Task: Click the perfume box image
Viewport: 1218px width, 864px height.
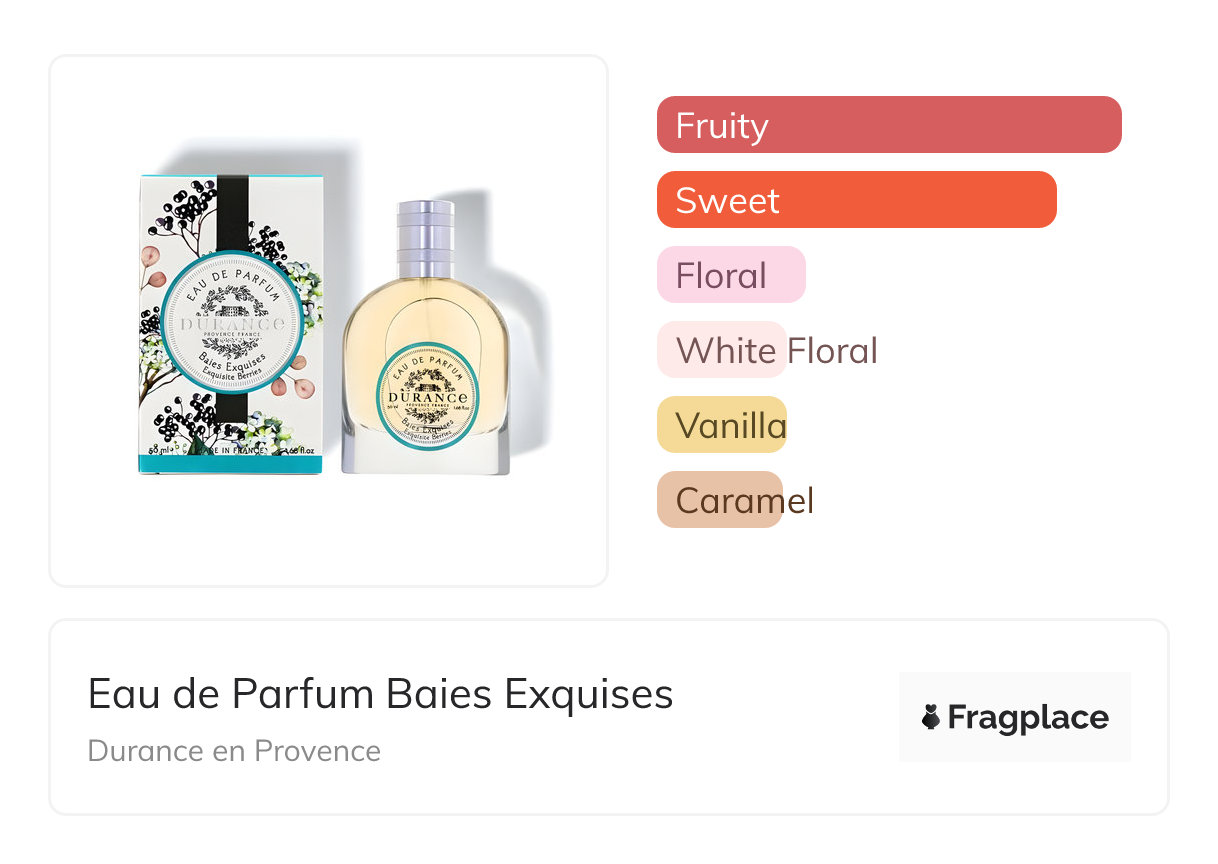Action: click(x=231, y=324)
